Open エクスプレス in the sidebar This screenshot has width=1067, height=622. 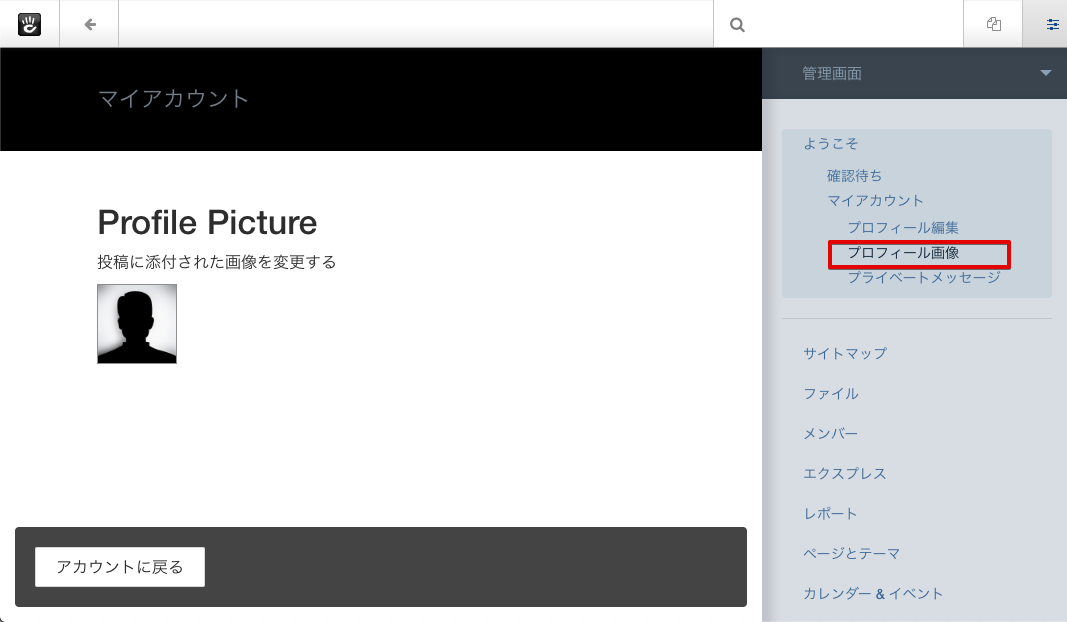[844, 473]
